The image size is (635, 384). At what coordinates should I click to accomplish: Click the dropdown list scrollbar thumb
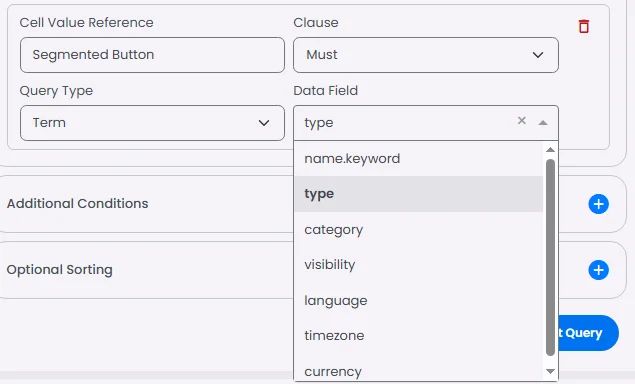550,258
